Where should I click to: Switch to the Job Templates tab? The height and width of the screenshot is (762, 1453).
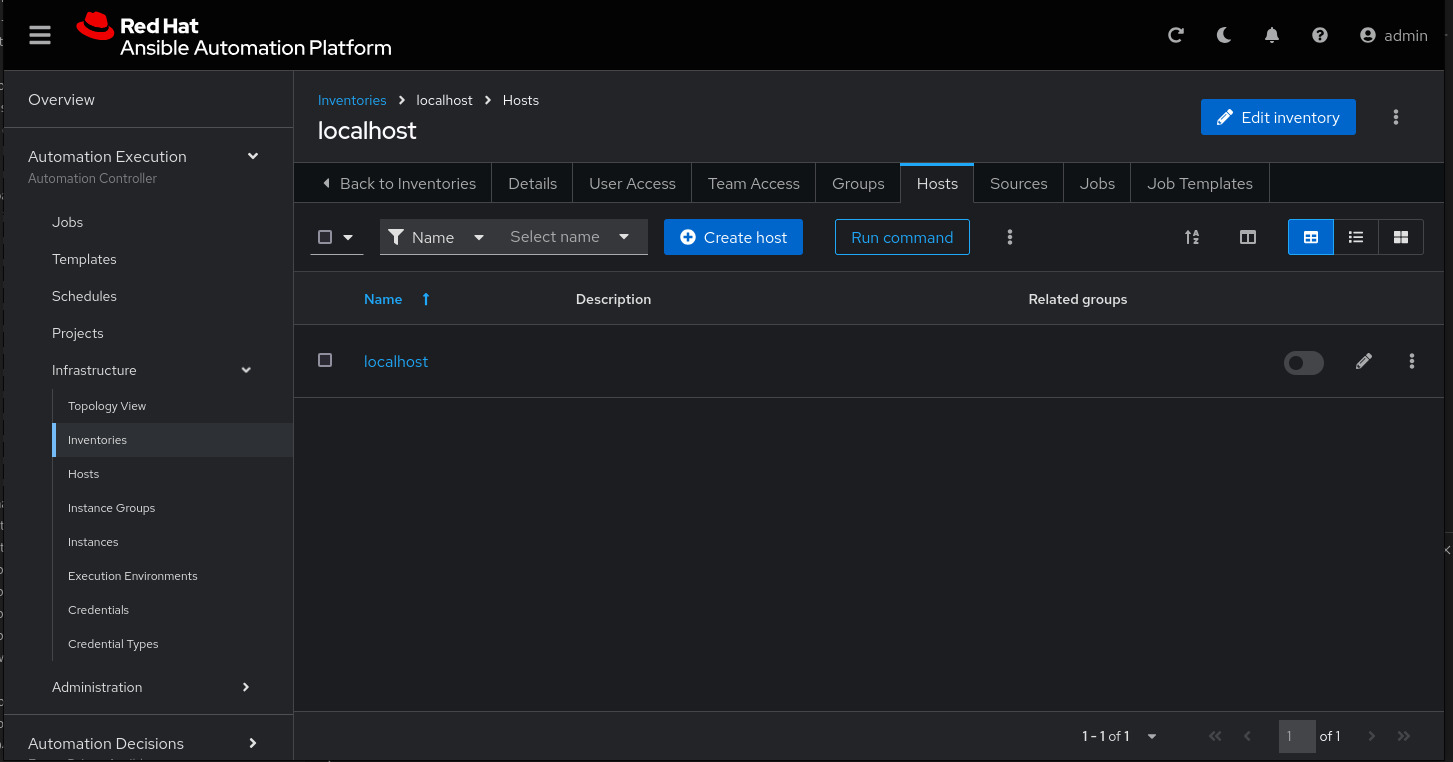tap(1200, 183)
